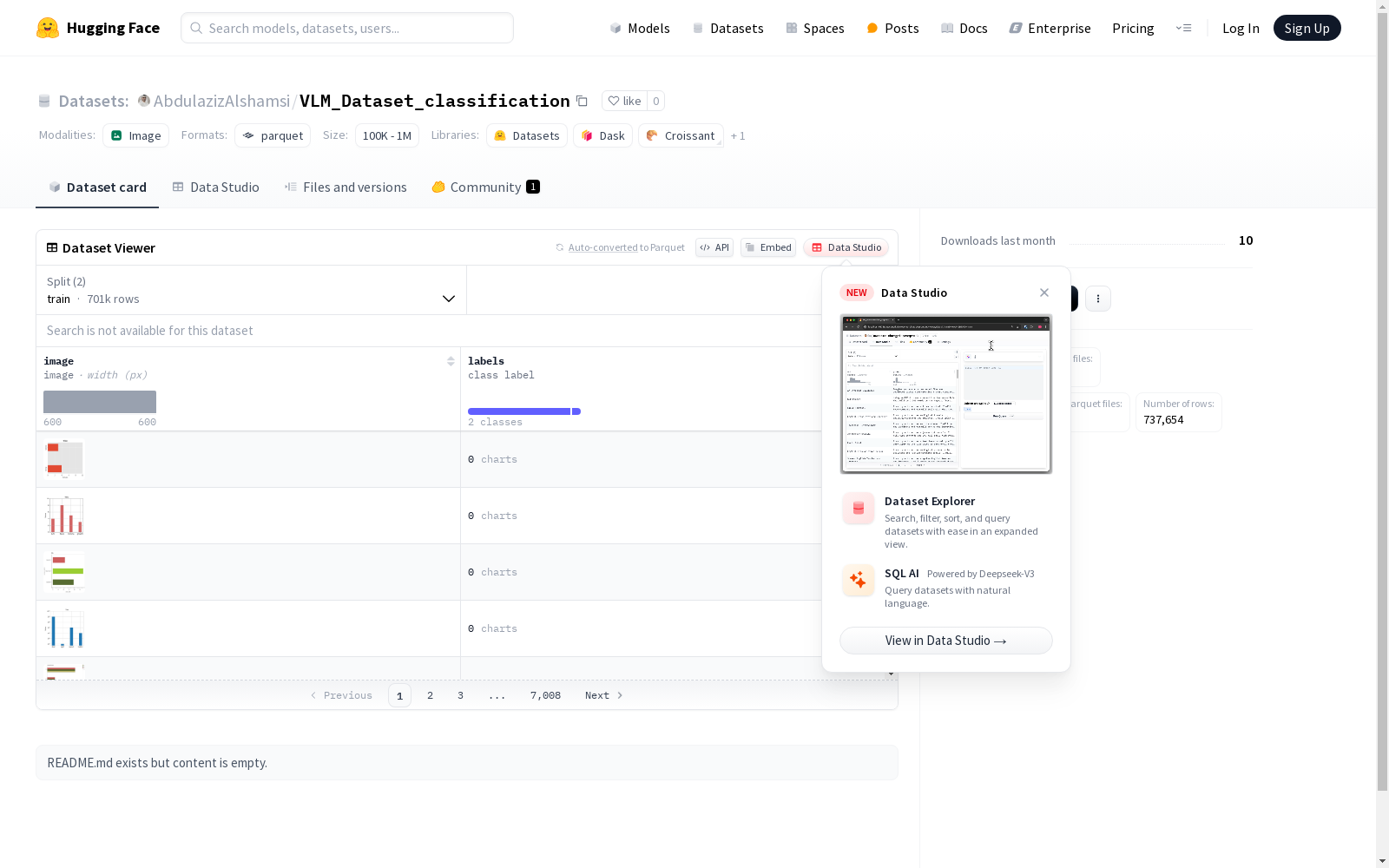Viewport: 1389px width, 868px height.
Task: Select the 100K - 1M size tag
Action: 387,135
